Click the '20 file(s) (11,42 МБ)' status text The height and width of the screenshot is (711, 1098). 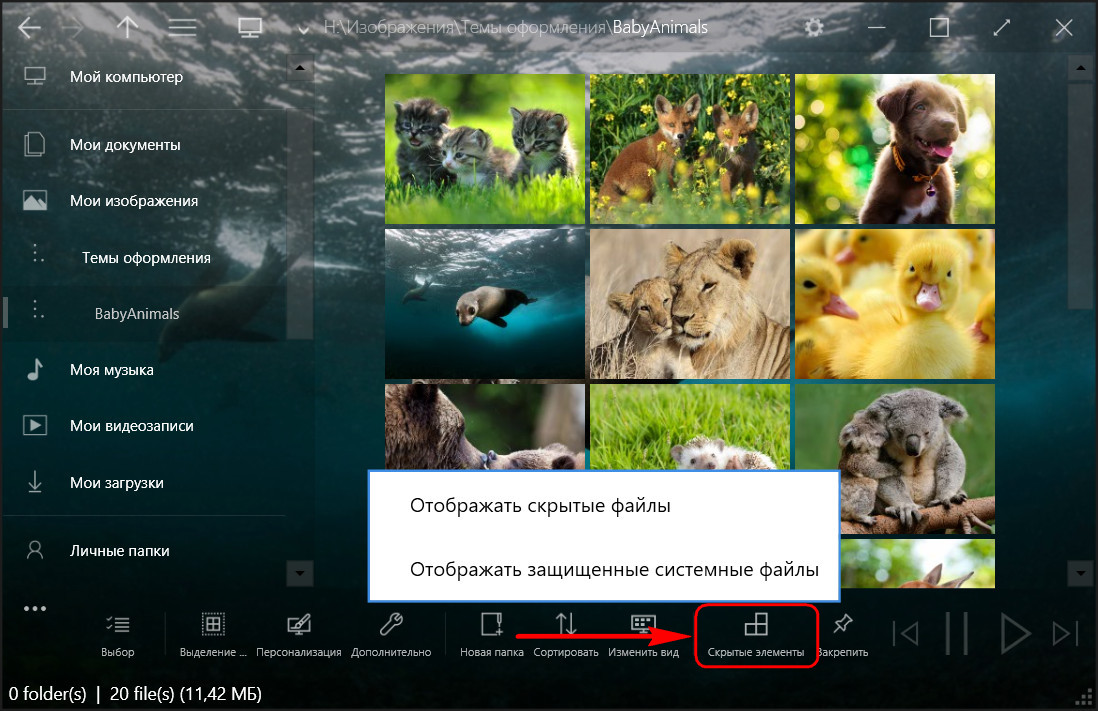coord(186,693)
